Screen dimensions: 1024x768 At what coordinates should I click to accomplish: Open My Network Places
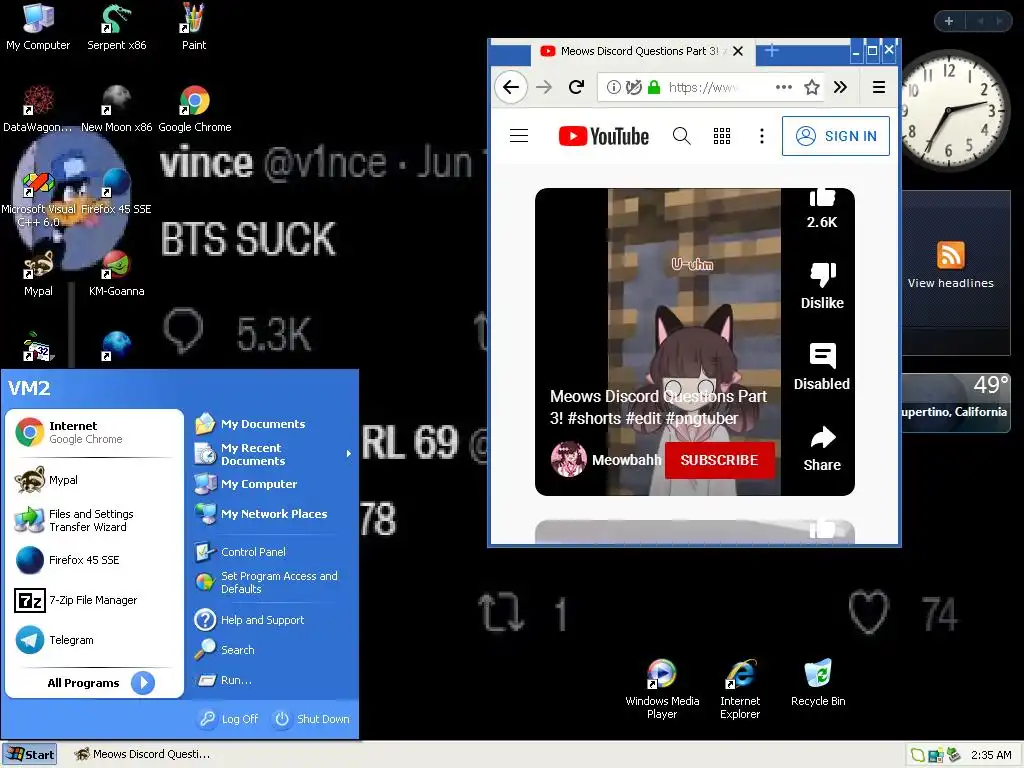point(273,514)
